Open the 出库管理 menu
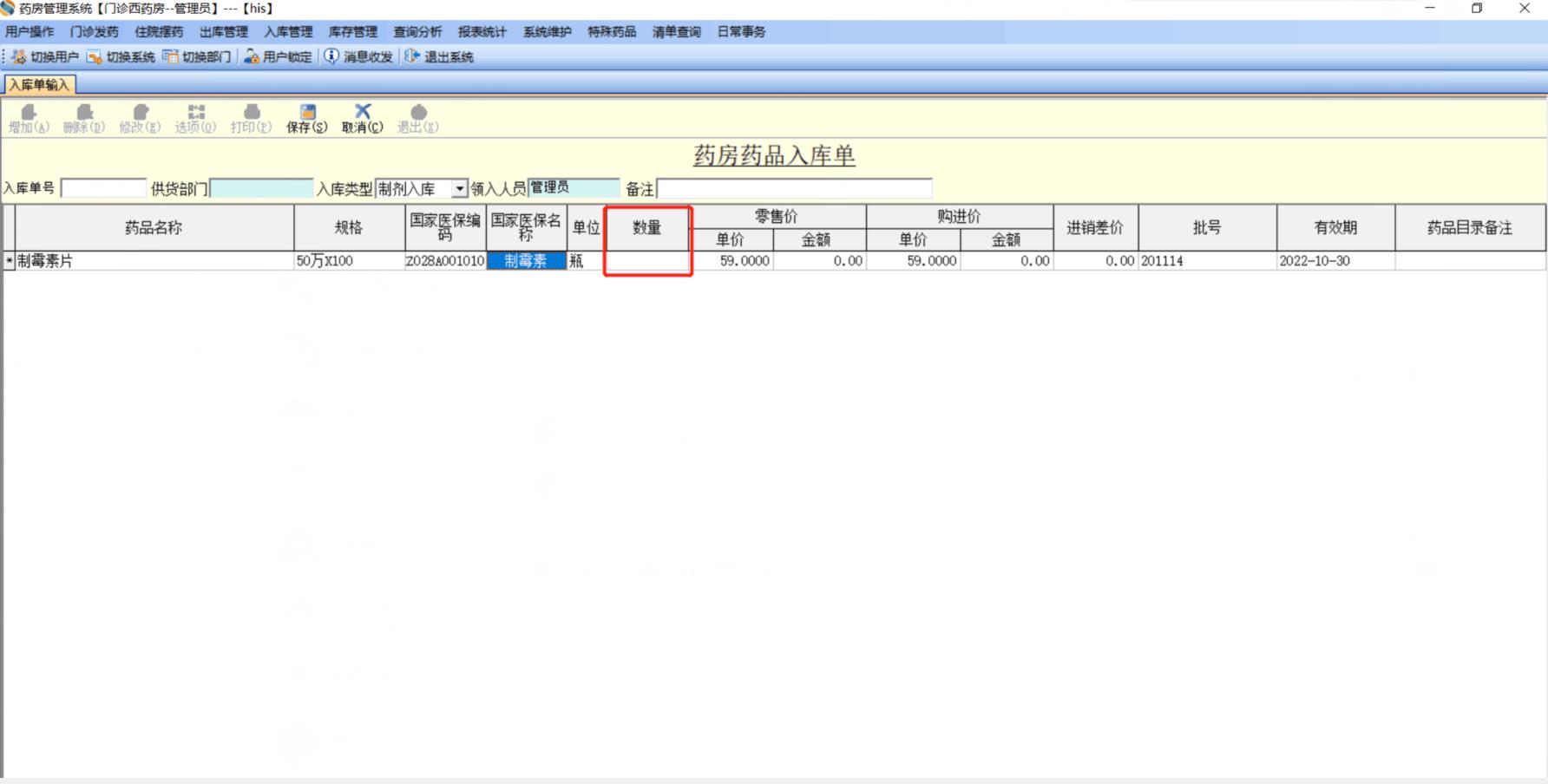 [x=224, y=32]
